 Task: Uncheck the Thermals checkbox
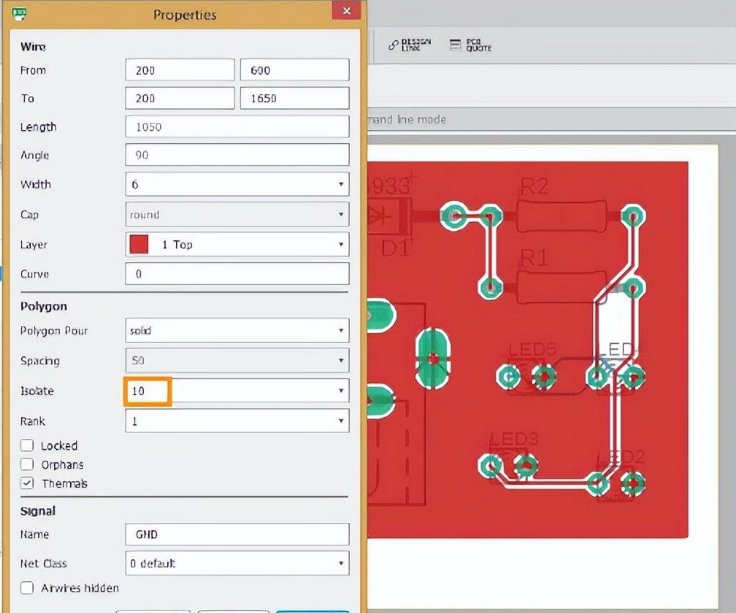[x=27, y=483]
